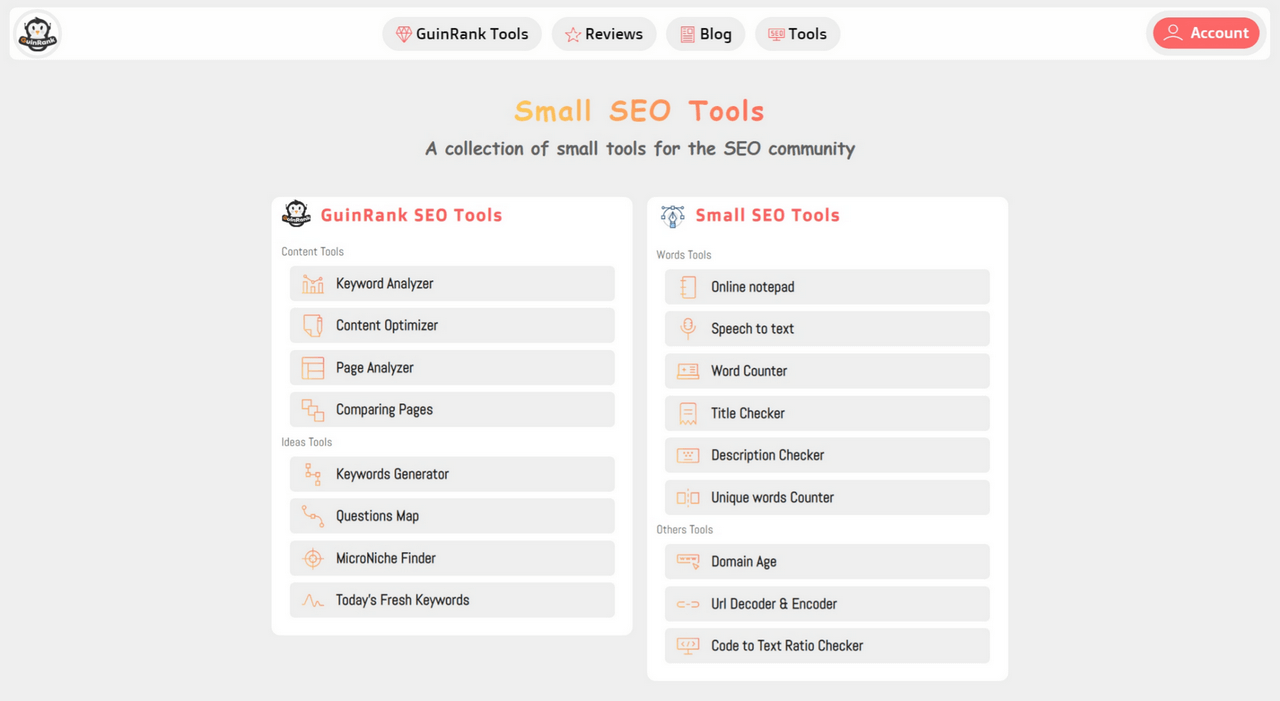Open the GuinRank Tools nav menu

462,34
